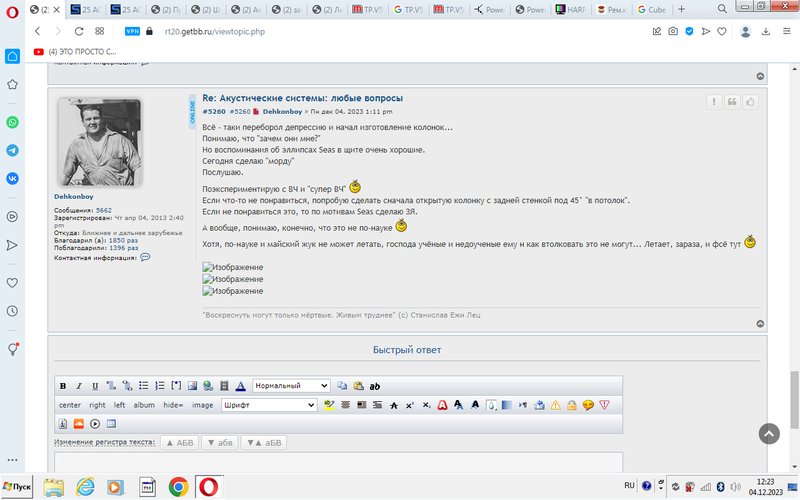Click the volume speaker tray icon
This screenshot has height=500, width=800.
(x=735, y=486)
